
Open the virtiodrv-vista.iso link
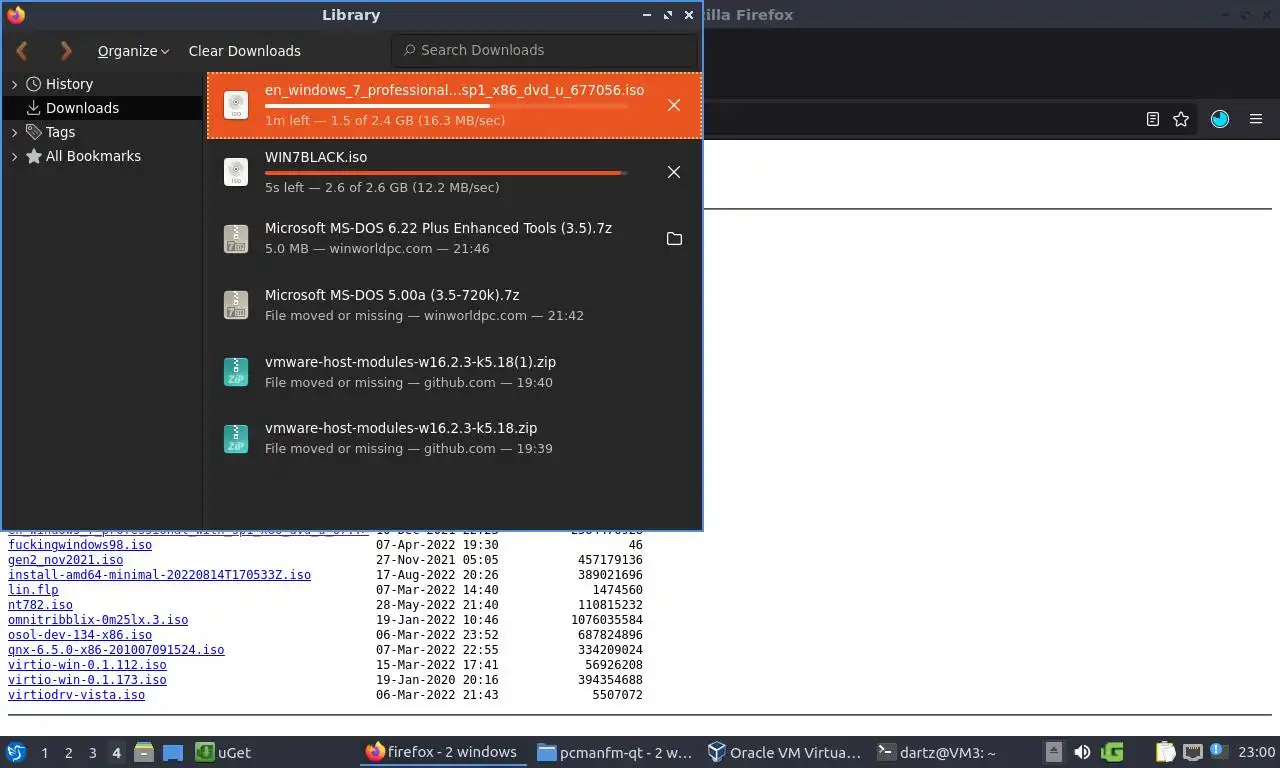click(76, 695)
